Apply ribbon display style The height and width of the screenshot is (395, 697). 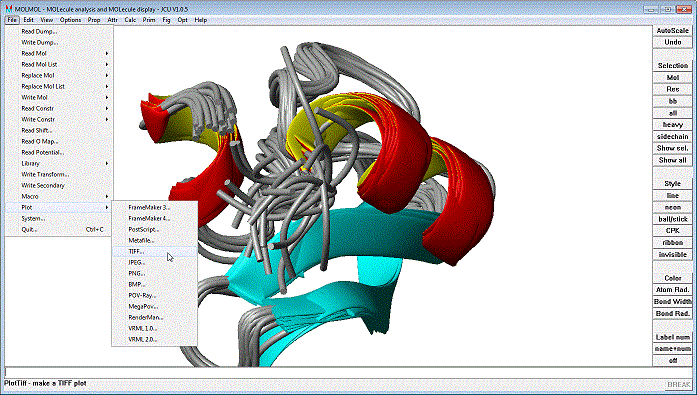click(673, 243)
